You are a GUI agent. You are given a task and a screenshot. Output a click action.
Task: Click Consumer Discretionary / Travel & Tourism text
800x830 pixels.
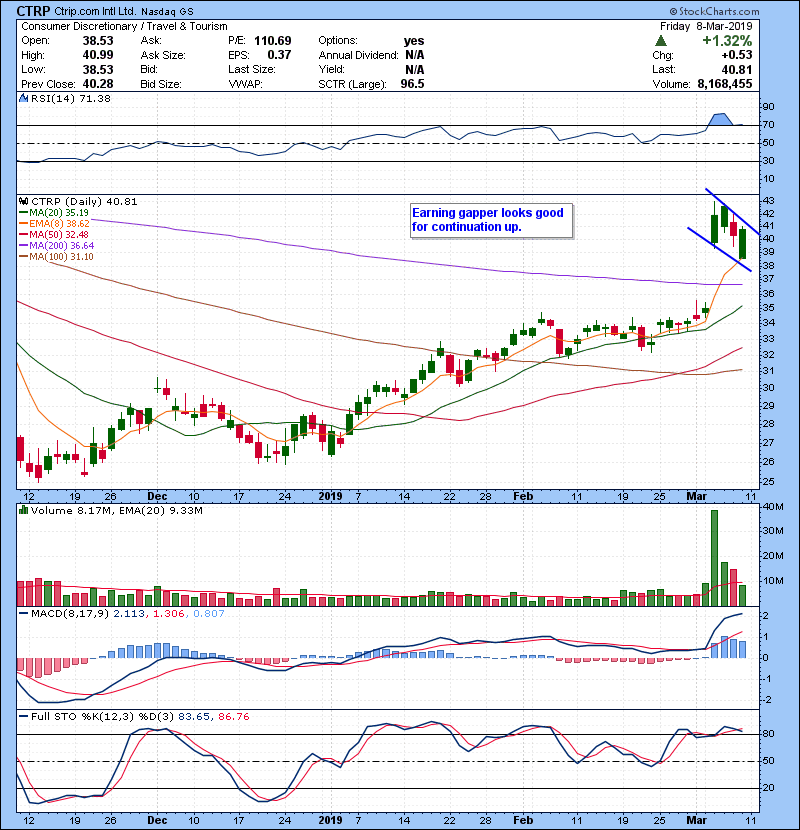(x=124, y=26)
